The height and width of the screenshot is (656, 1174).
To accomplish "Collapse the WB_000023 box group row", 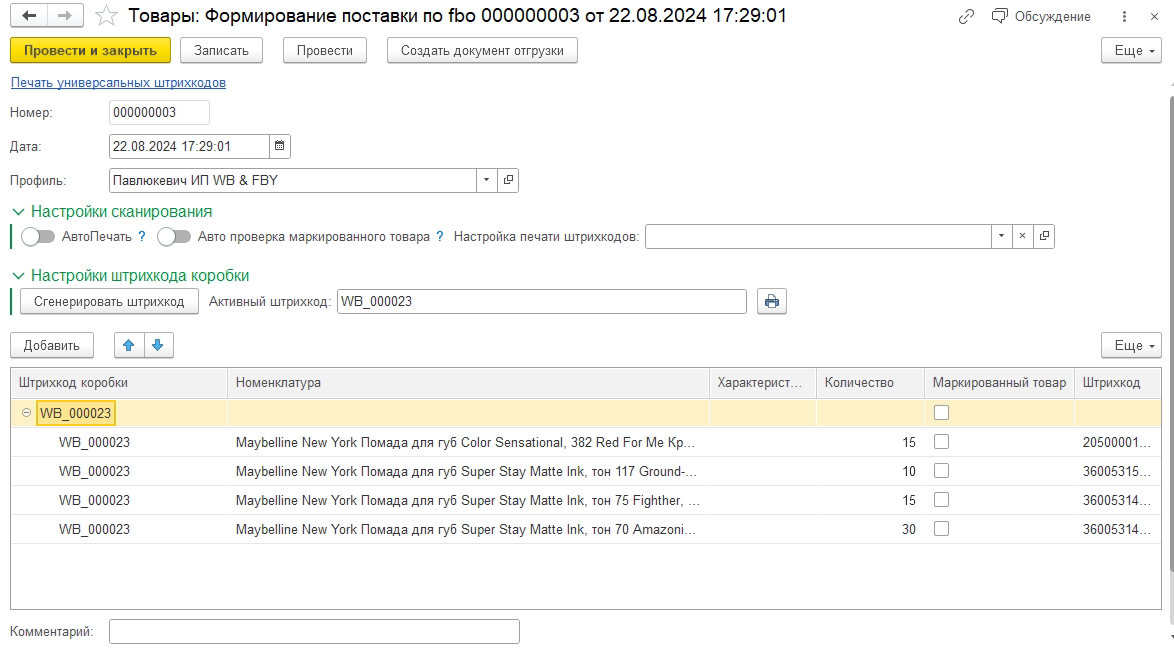I will click(x=26, y=413).
